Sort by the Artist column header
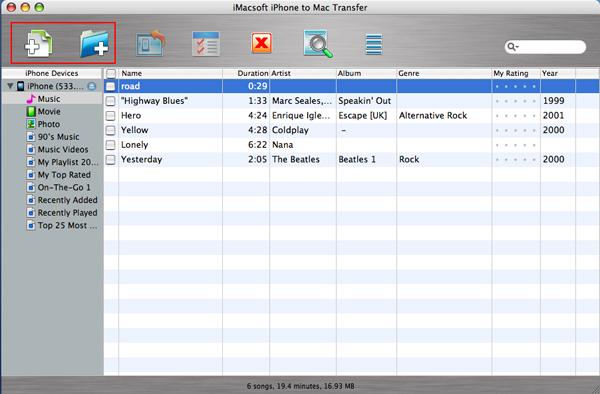Viewport: 600px width, 394px height. (x=303, y=73)
